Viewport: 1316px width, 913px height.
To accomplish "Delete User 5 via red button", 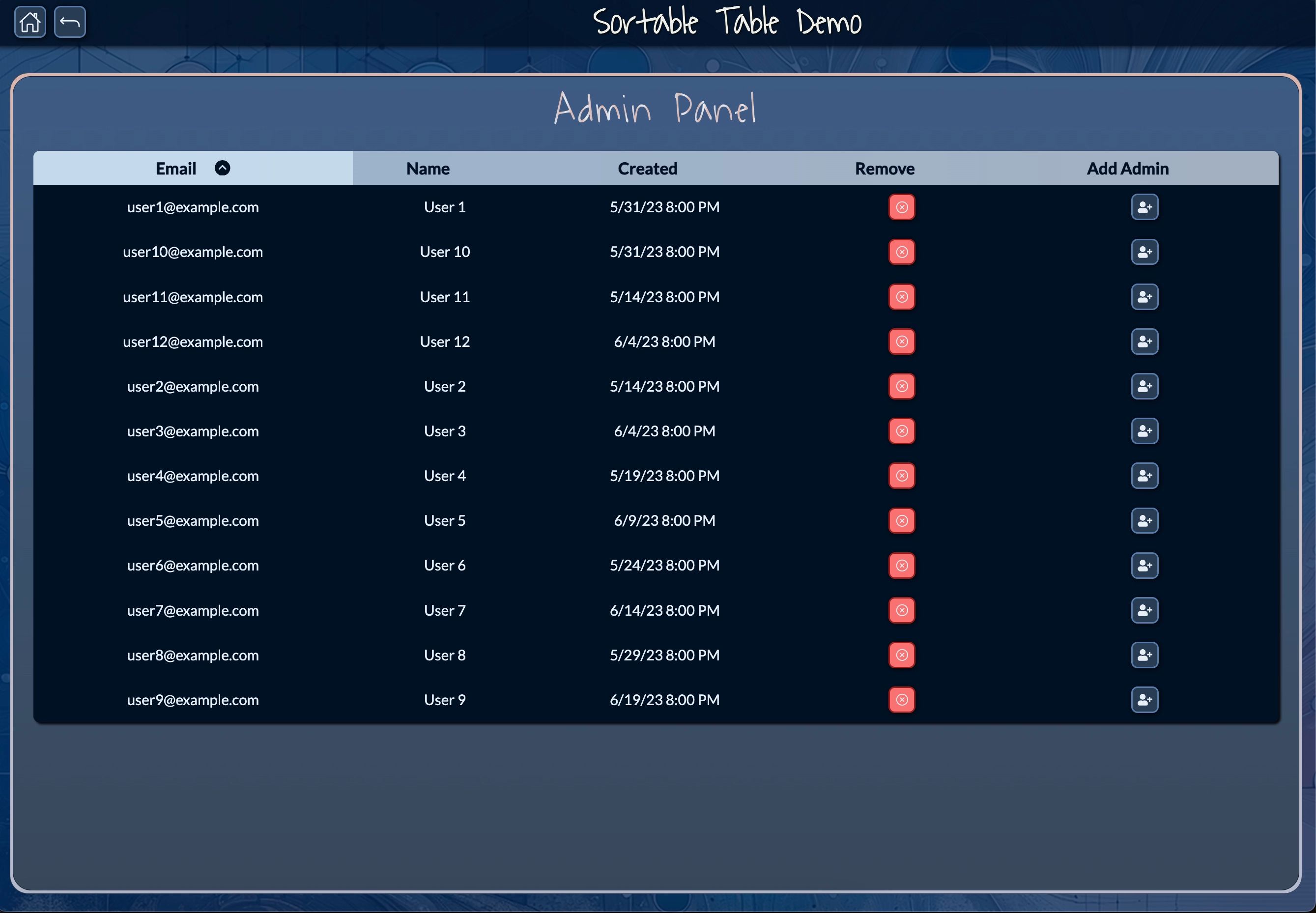I will 901,520.
